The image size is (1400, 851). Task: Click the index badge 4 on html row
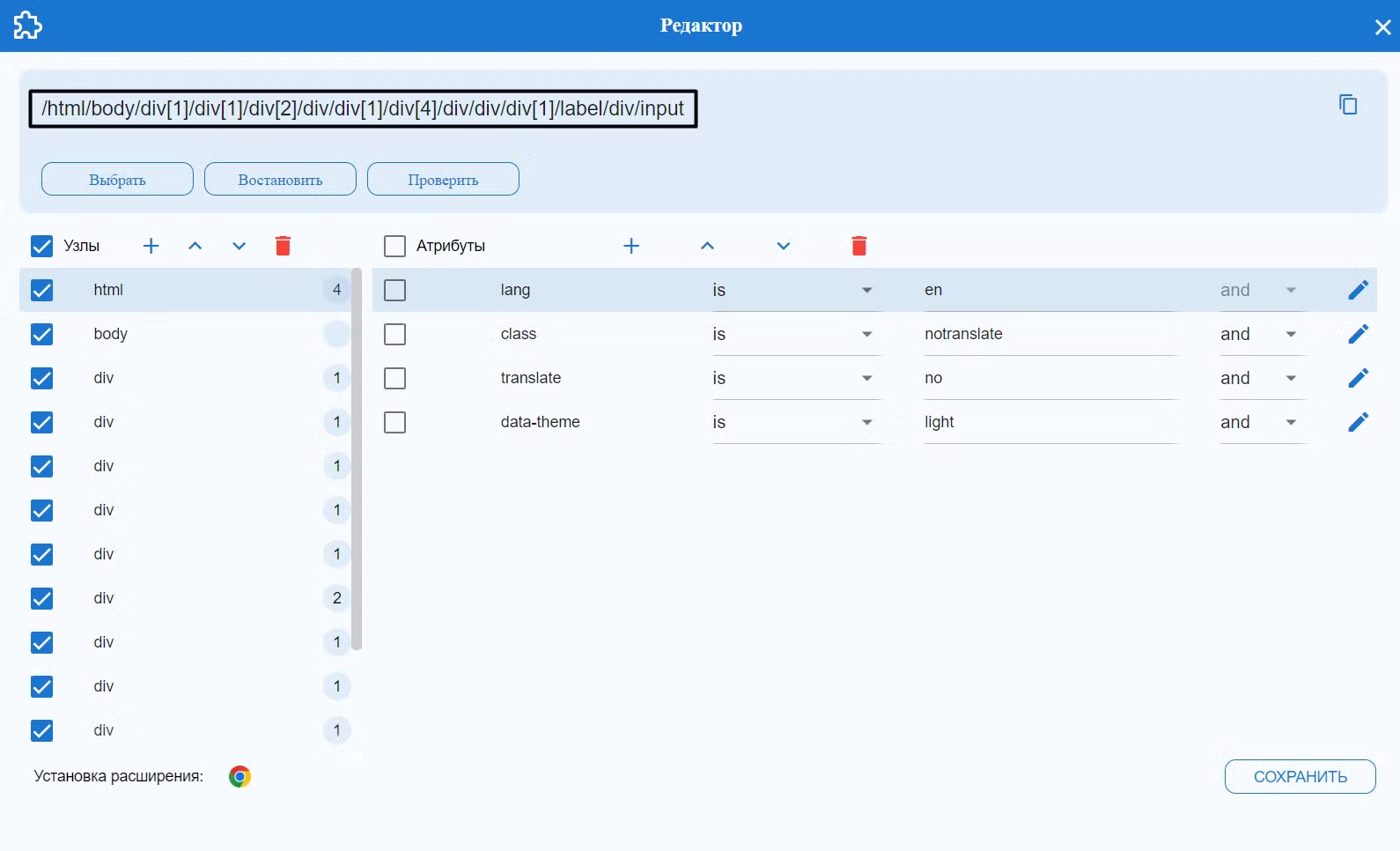pos(336,290)
